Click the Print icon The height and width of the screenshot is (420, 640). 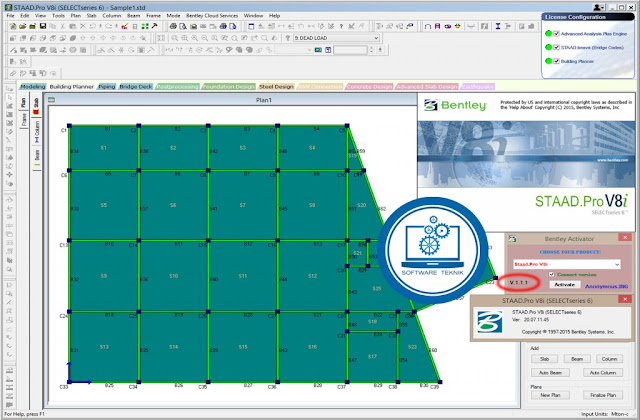click(x=173, y=26)
